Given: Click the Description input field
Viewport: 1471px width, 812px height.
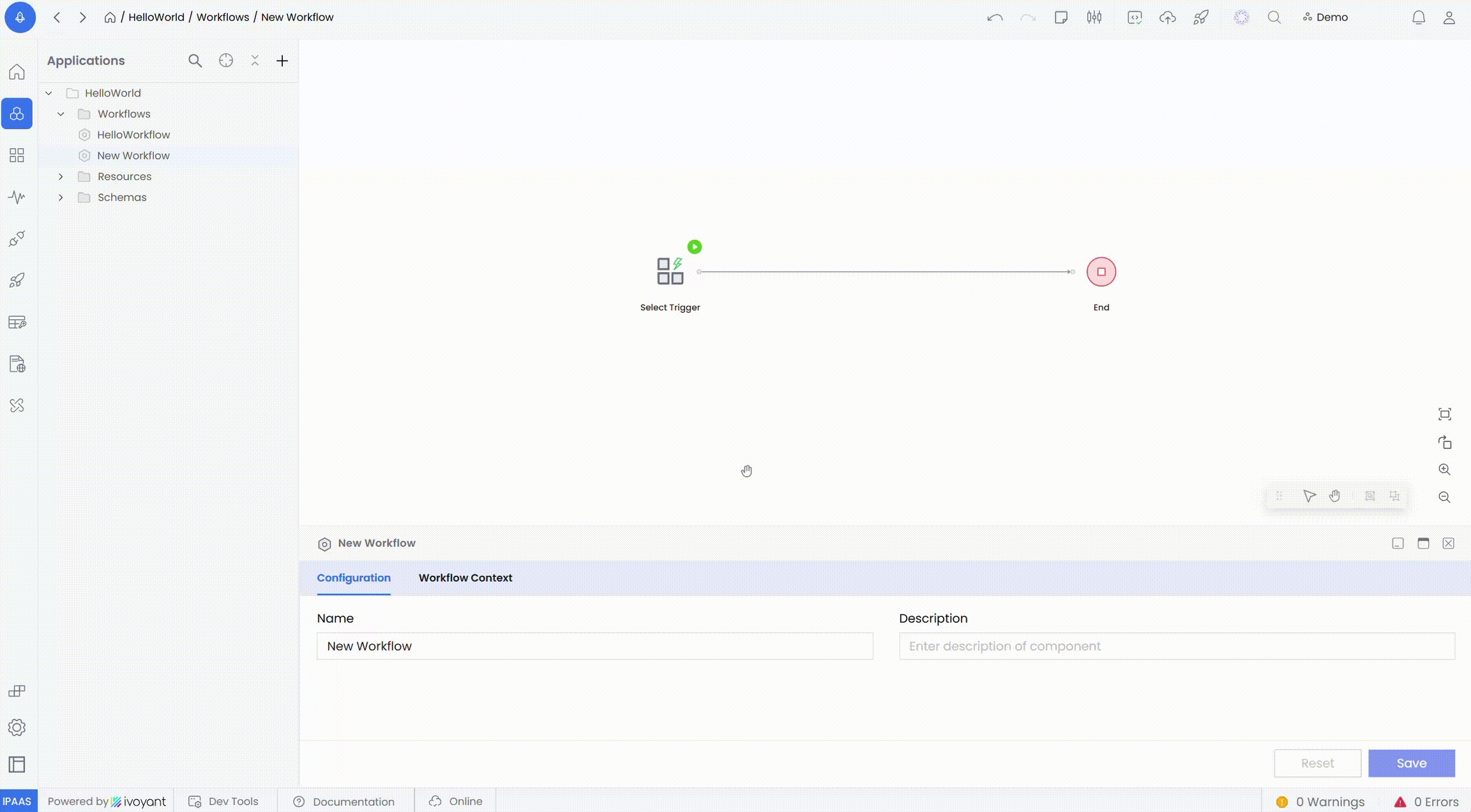Looking at the screenshot, I should point(1177,646).
